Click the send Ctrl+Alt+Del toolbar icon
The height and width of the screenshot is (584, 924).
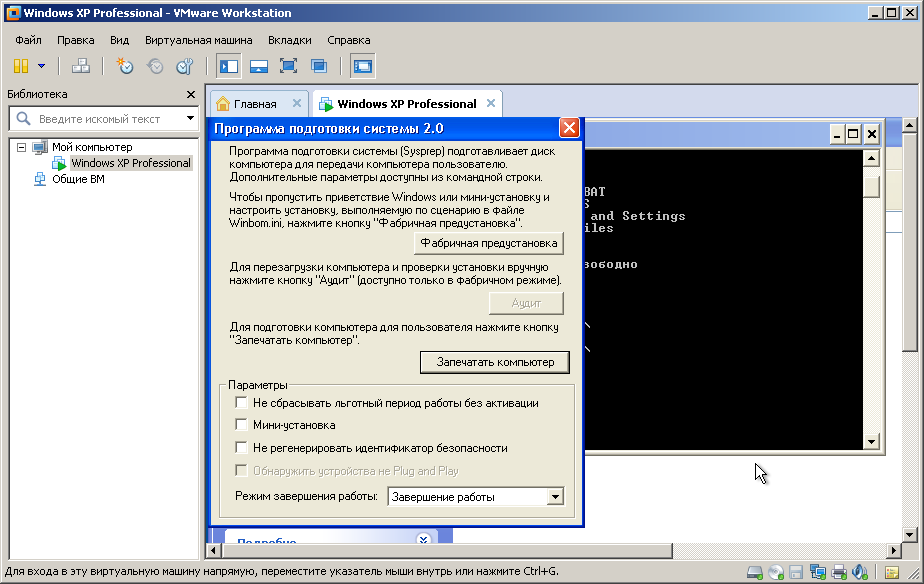click(81, 66)
